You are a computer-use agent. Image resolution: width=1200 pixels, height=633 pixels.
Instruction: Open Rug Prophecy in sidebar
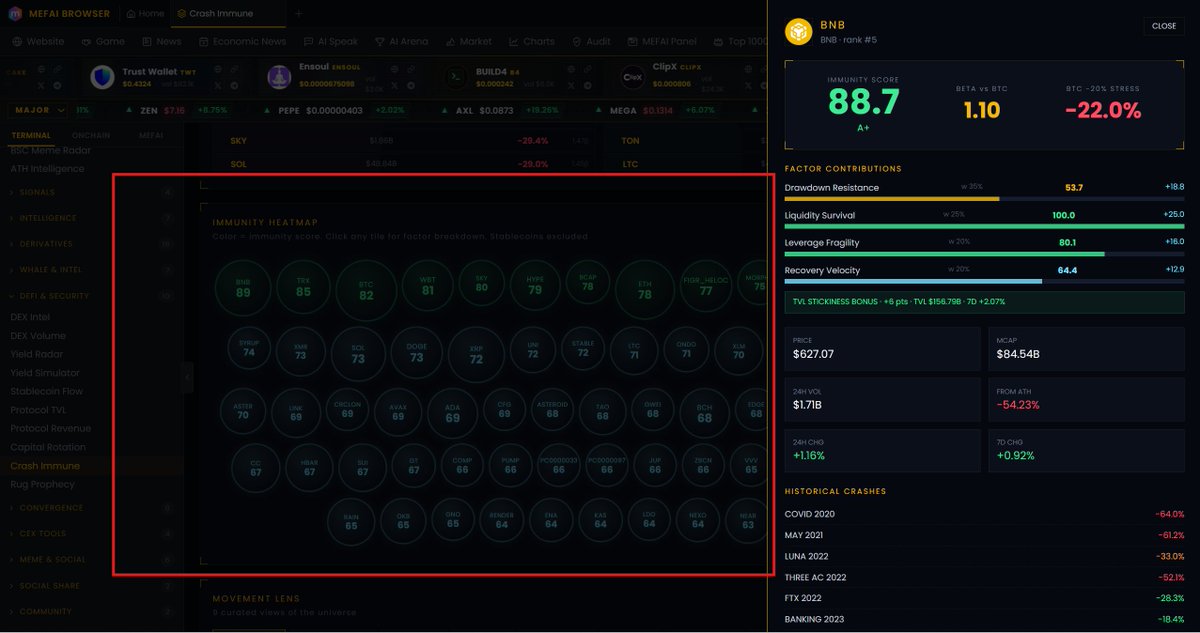pos(42,484)
